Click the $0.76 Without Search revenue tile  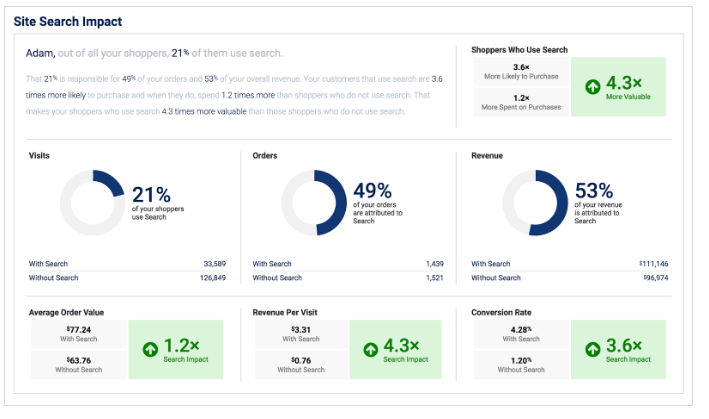point(300,365)
